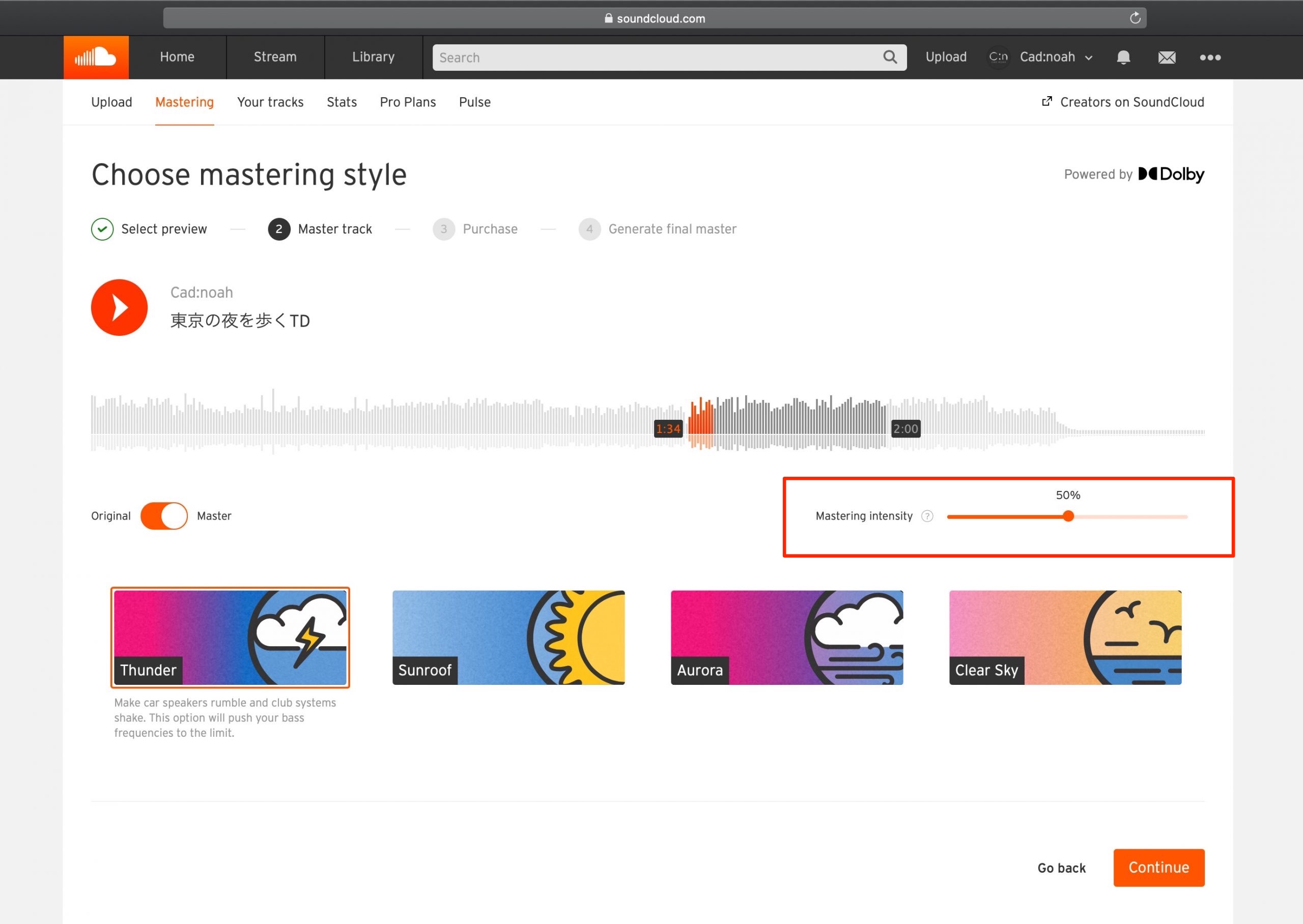The image size is (1303, 924).
Task: Click the SoundCloud logo
Action: coord(96,57)
